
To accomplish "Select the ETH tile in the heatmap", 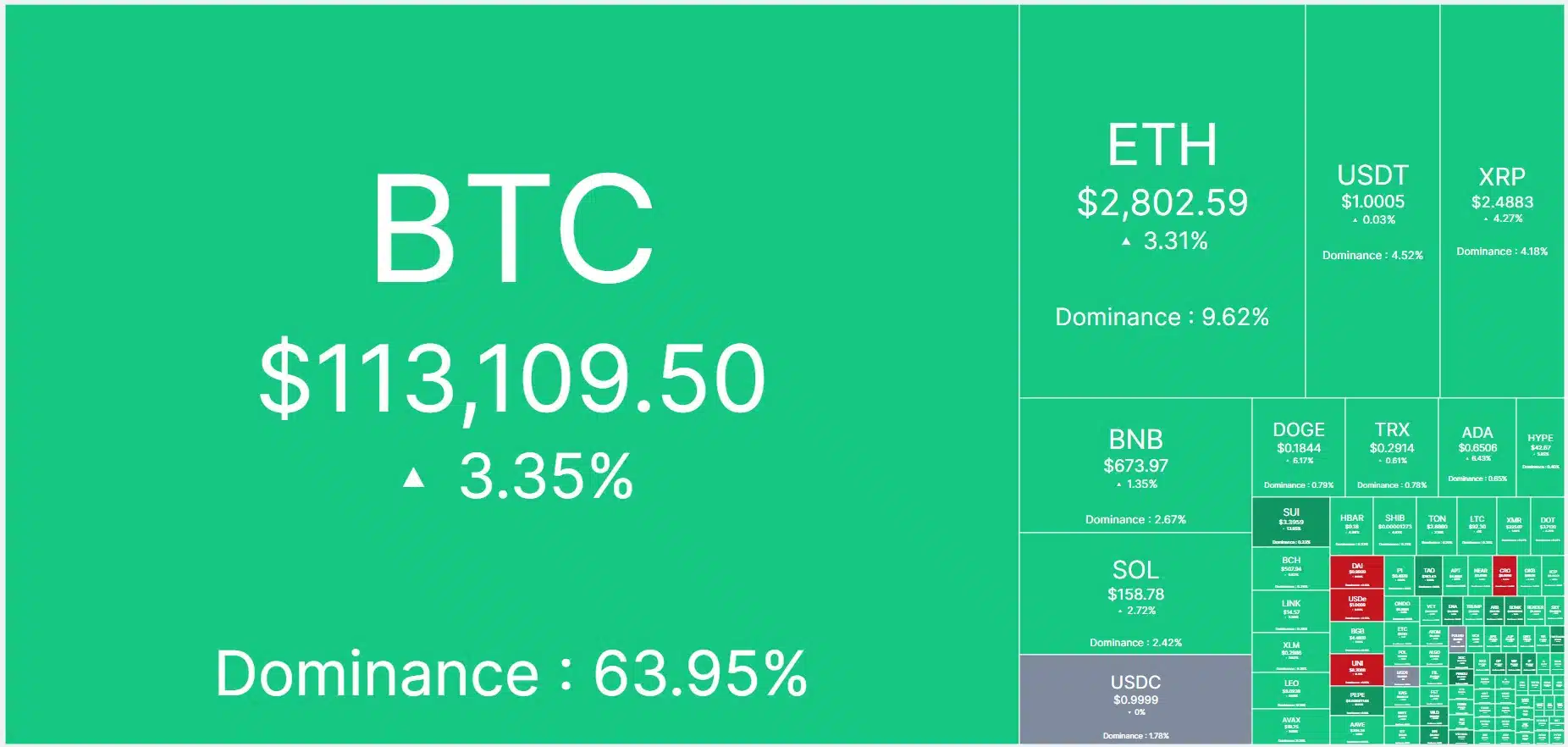I will [1162, 201].
